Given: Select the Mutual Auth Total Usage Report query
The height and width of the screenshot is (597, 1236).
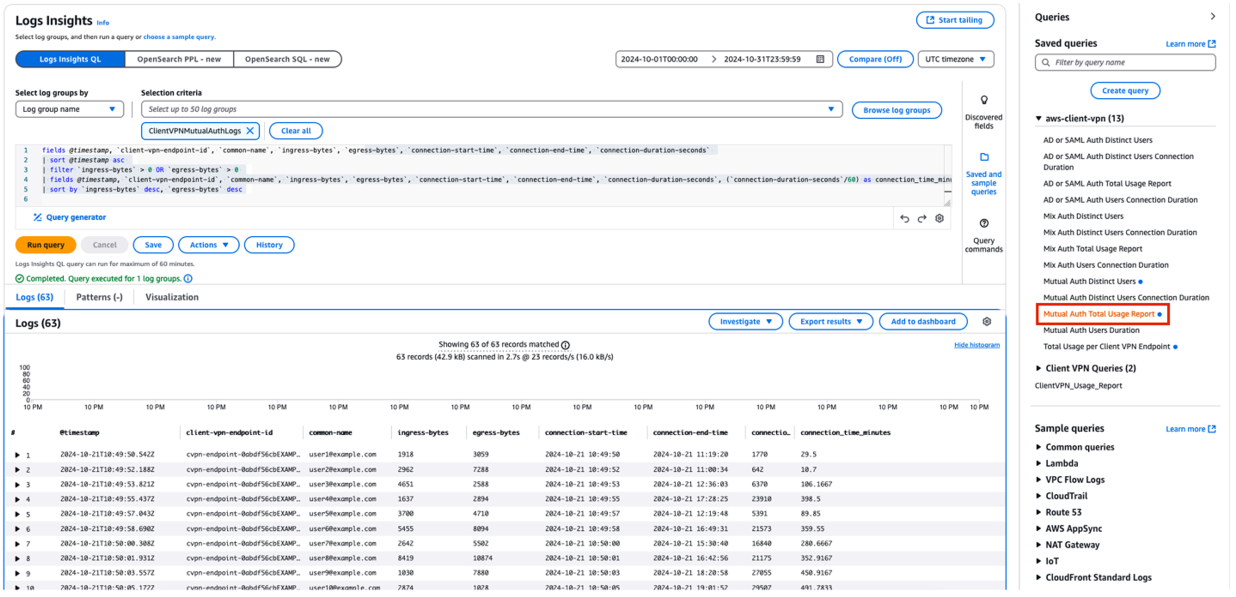Looking at the screenshot, I should (1101, 314).
